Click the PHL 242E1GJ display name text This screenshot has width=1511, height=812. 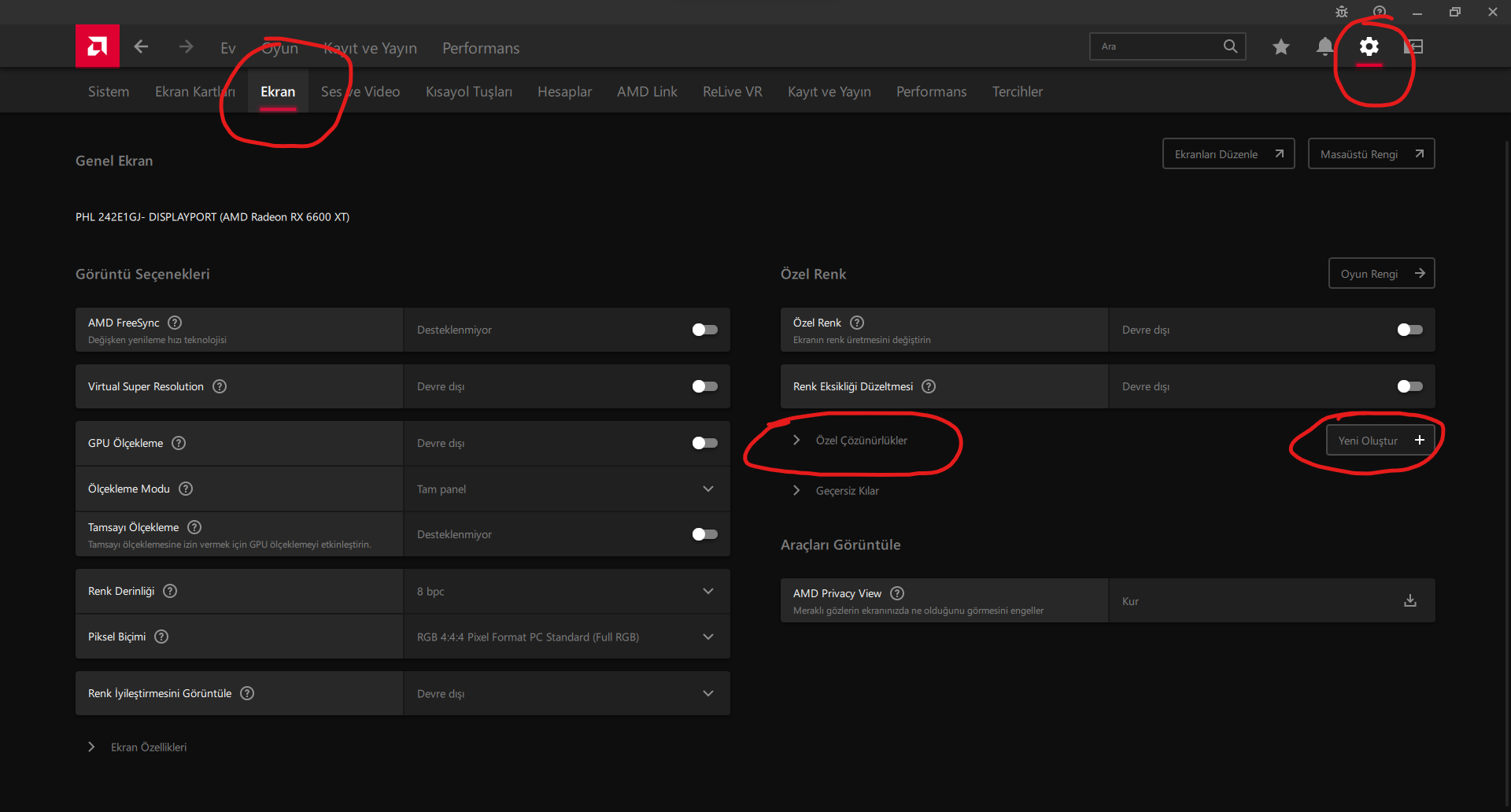[x=212, y=217]
